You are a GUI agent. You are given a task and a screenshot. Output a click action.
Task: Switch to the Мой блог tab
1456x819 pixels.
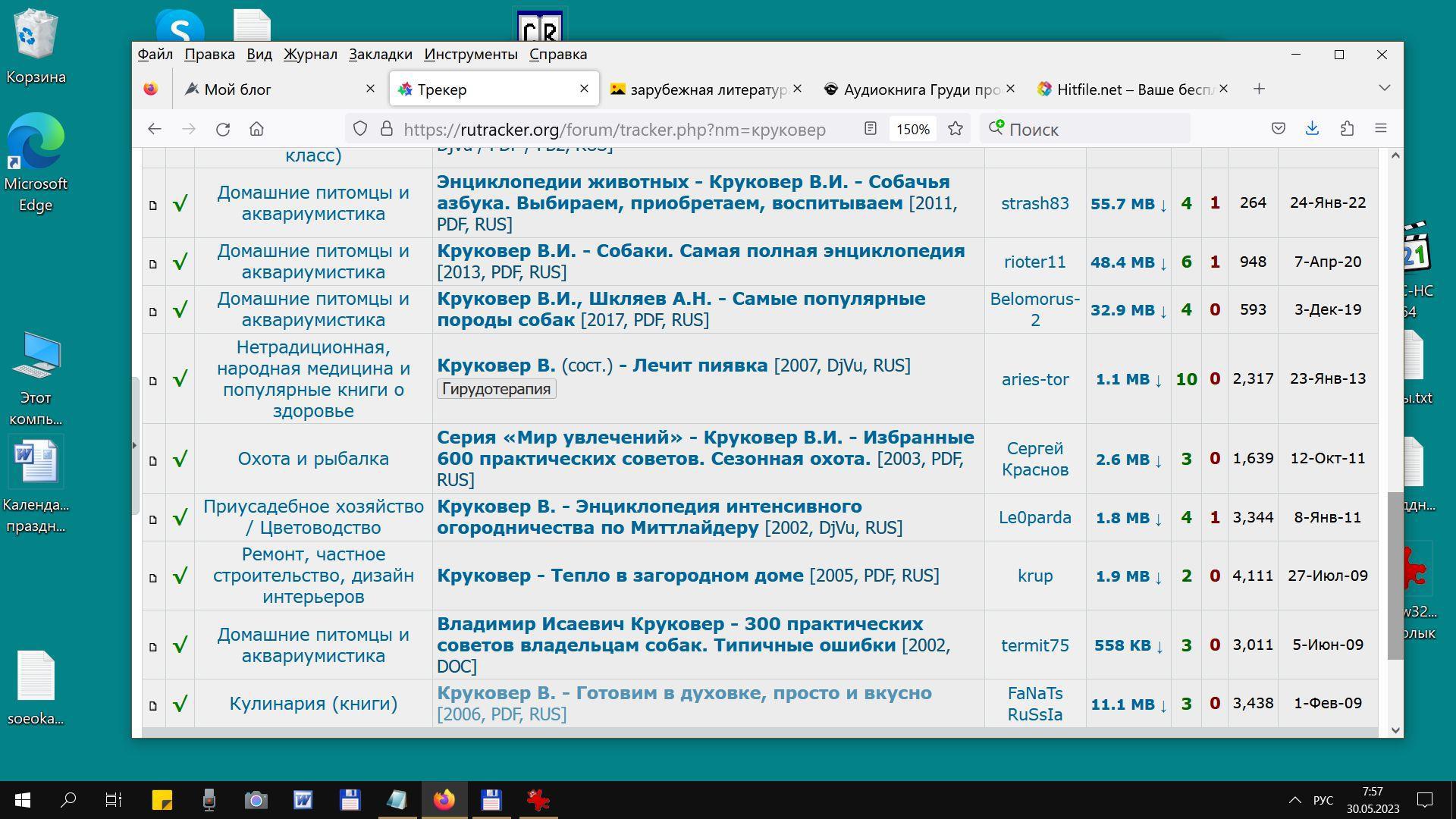238,89
